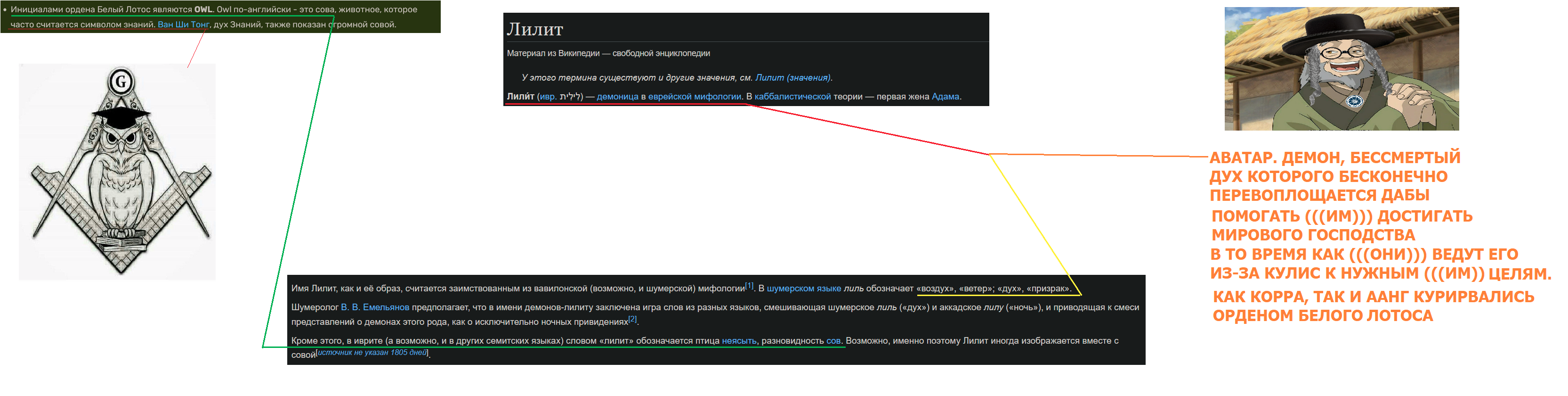Click the Материал из Википедии subtitle
The image size is (1568, 396).
pyautogui.click(x=608, y=53)
